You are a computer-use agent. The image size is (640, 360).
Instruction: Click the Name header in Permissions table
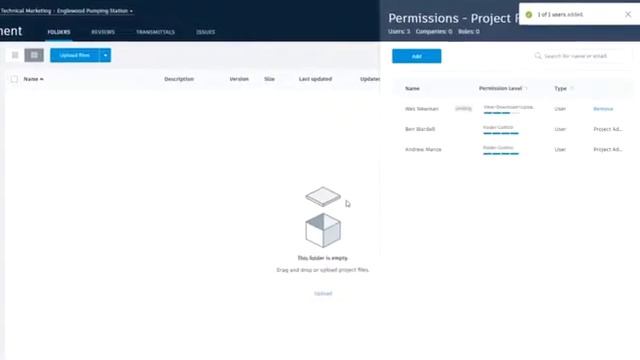coord(412,89)
